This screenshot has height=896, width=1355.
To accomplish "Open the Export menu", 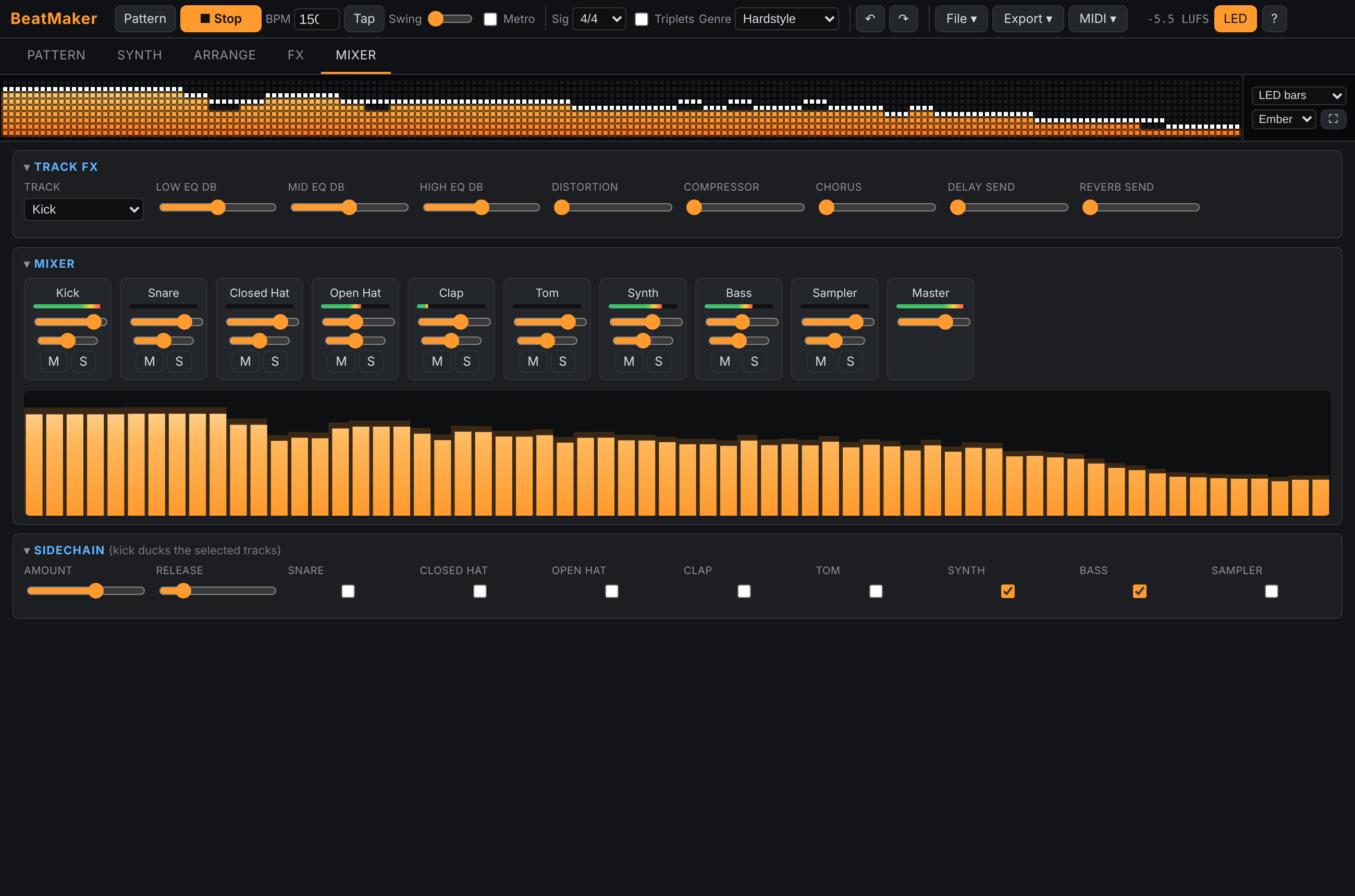I will [x=1027, y=19].
